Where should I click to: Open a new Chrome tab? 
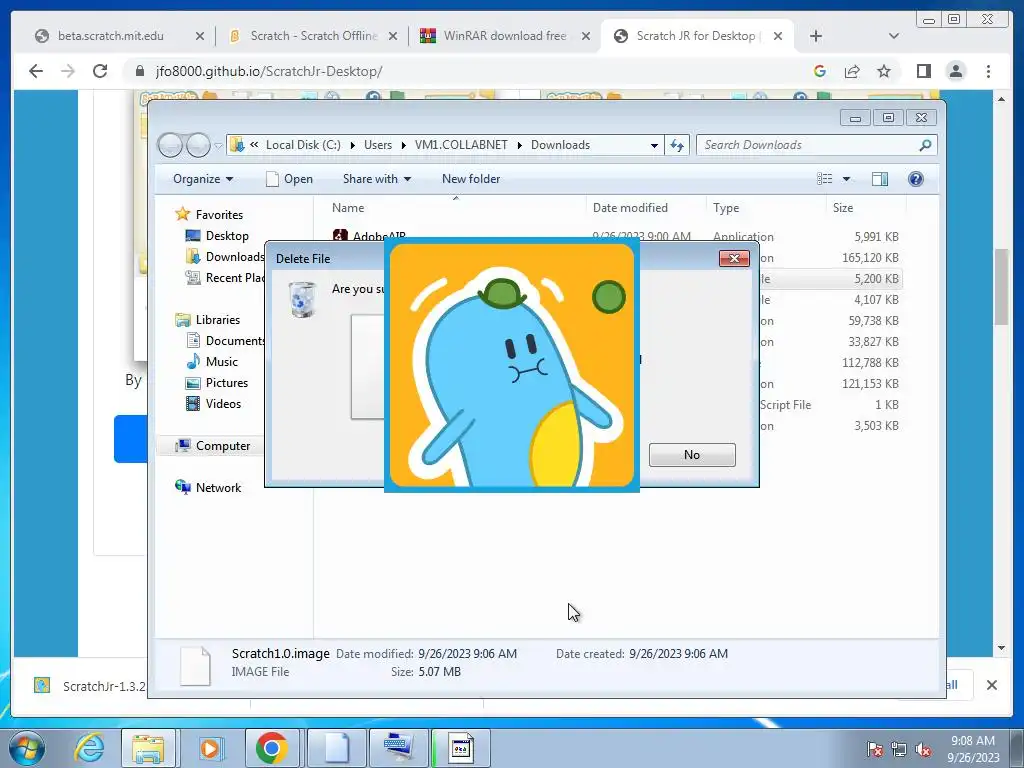click(x=816, y=36)
